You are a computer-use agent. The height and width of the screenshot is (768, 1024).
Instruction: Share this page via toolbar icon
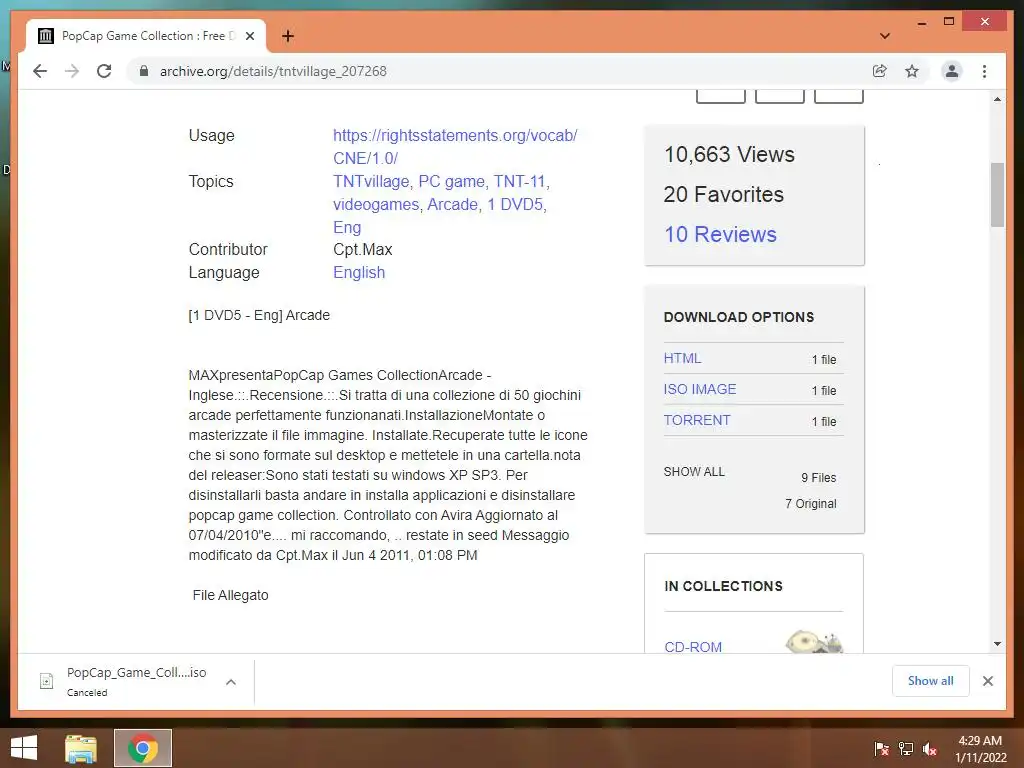point(880,71)
